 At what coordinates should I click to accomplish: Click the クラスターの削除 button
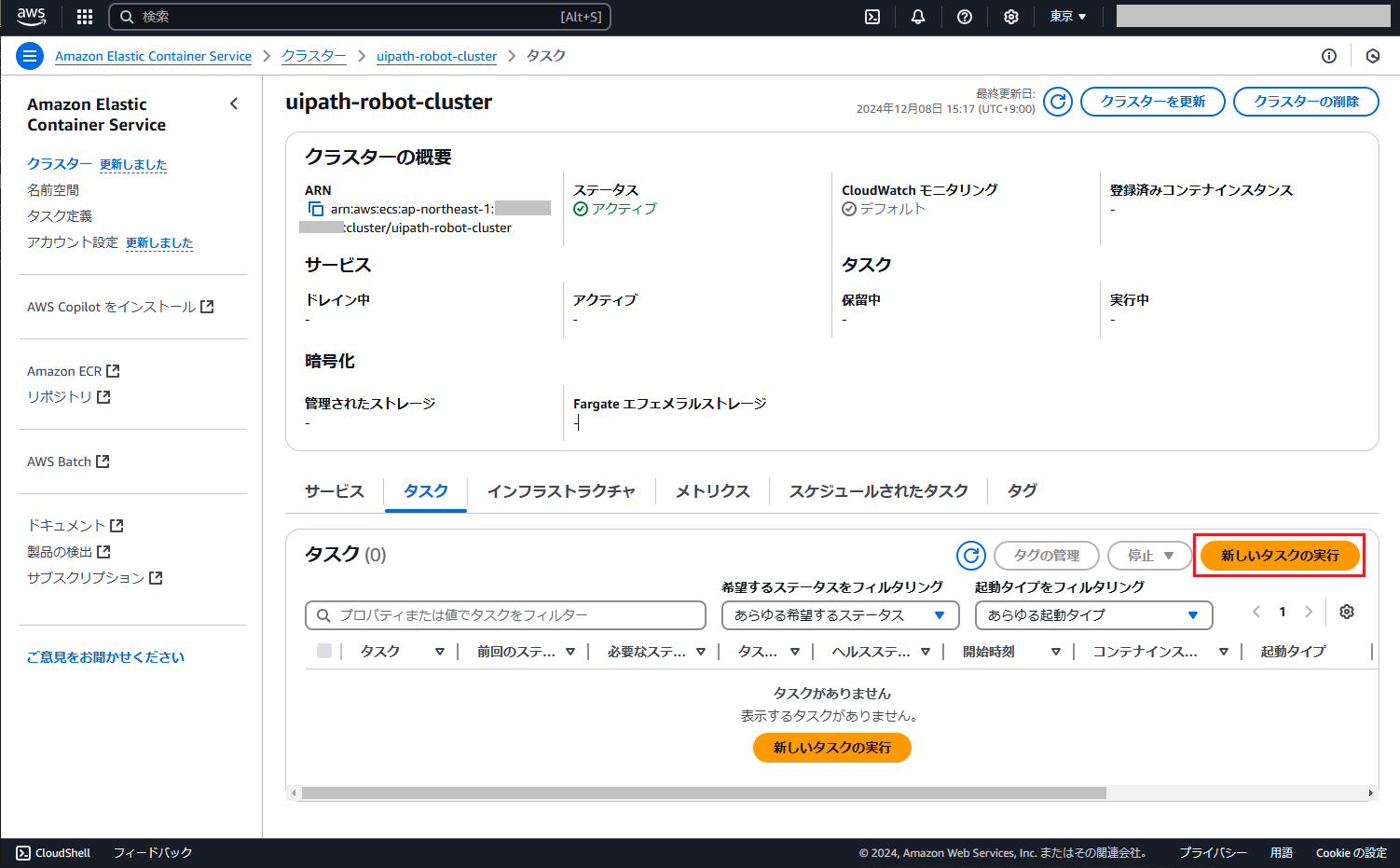(x=1306, y=102)
